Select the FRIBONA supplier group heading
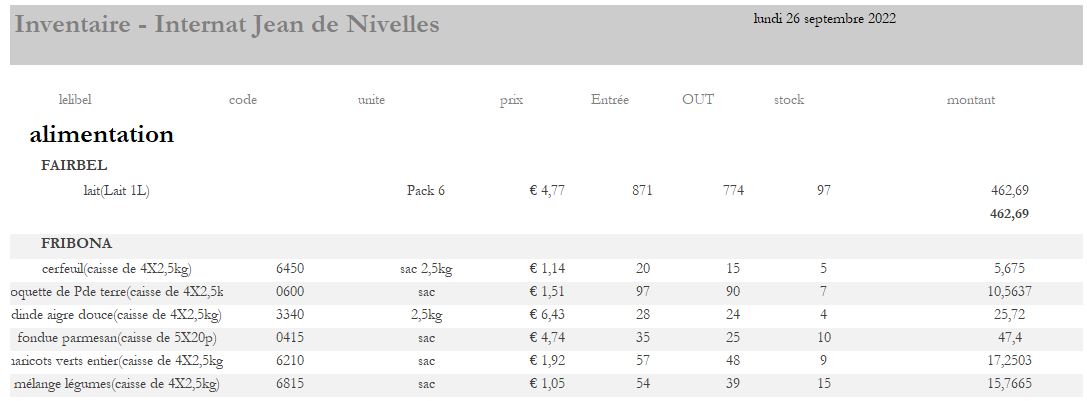This screenshot has height=401, width=1087. 76,244
